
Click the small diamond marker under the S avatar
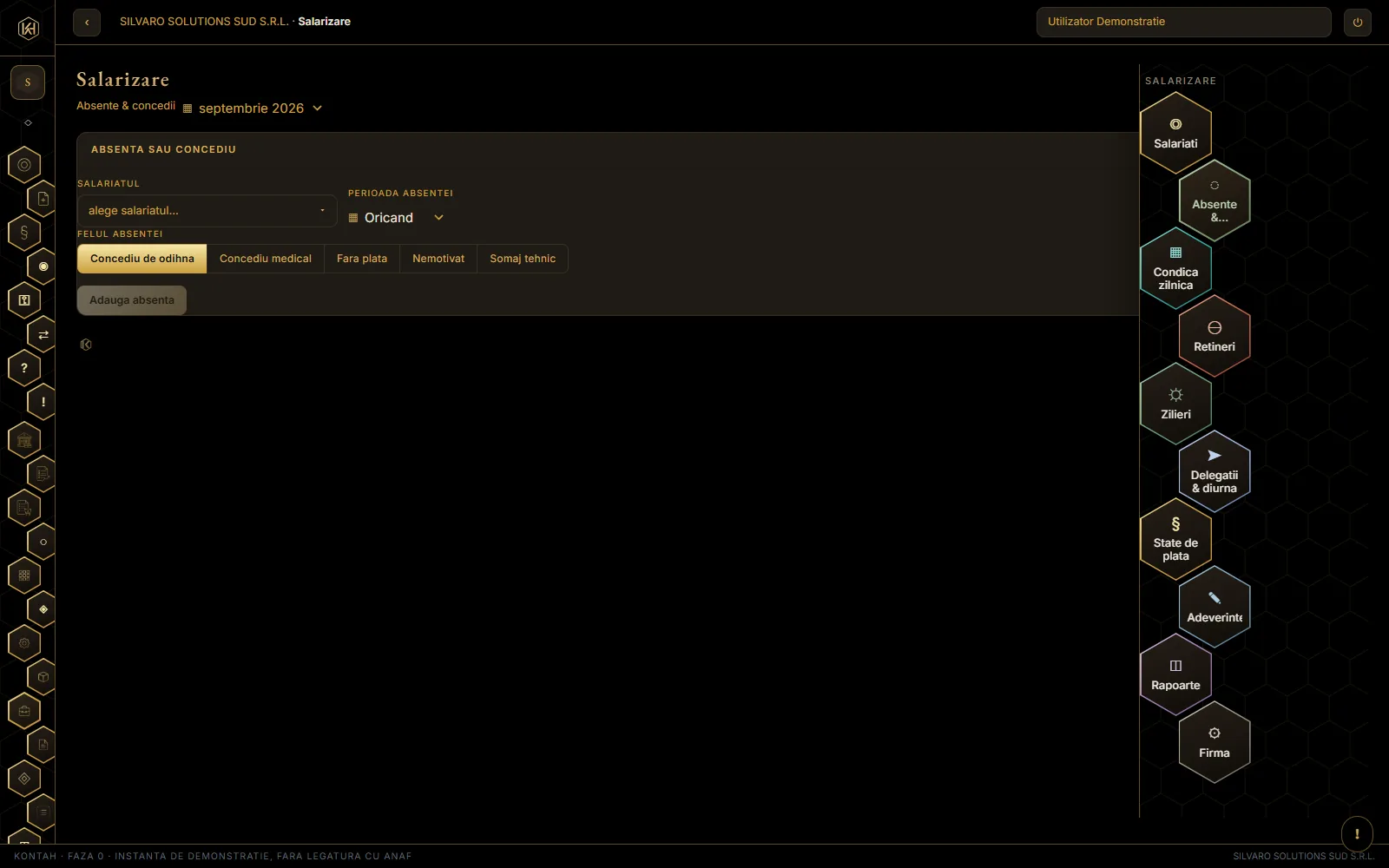[28, 123]
